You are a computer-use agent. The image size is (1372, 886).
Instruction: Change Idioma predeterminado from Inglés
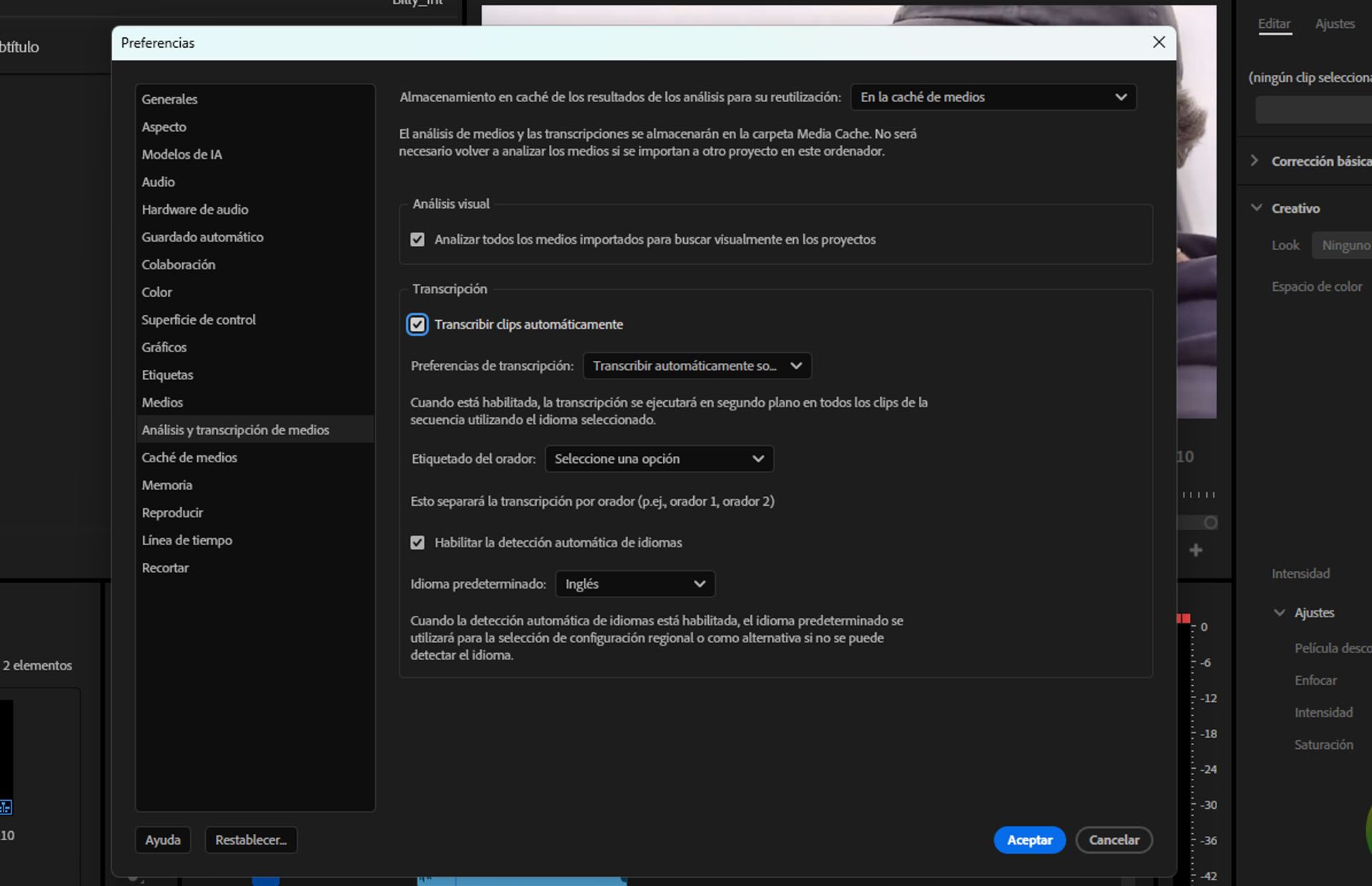635,584
